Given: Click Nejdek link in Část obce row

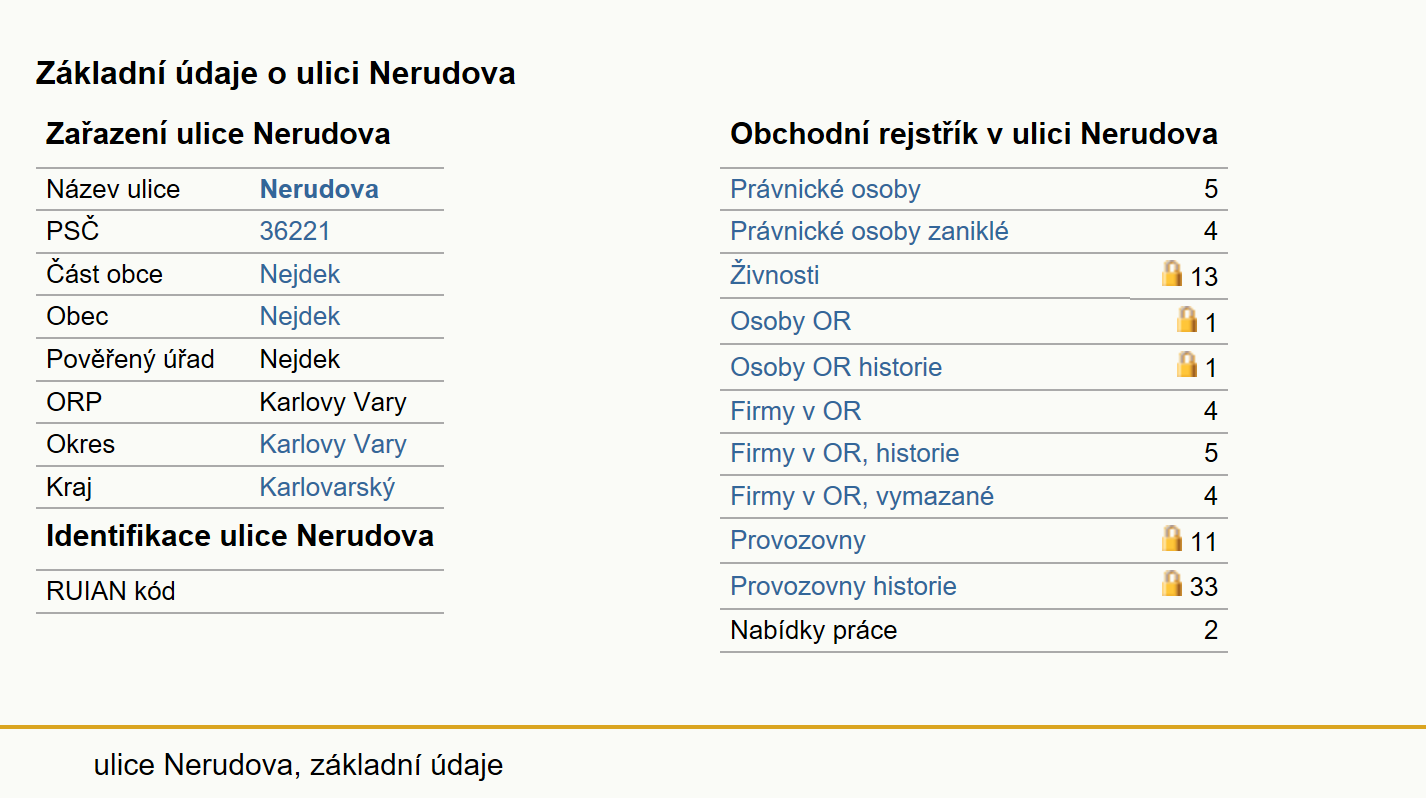Looking at the screenshot, I should coord(300,274).
